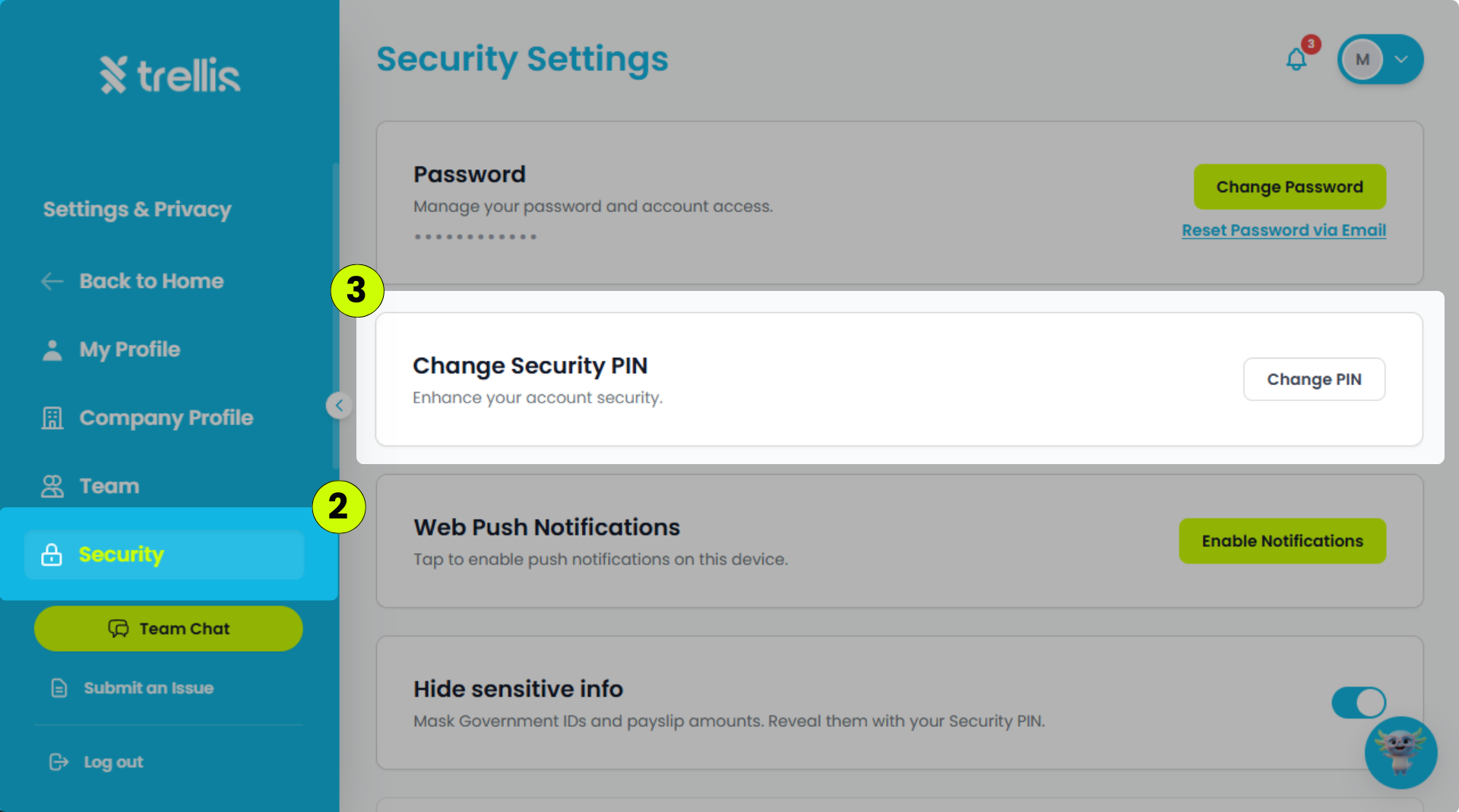Click the Team people icon
The height and width of the screenshot is (812, 1459).
point(52,486)
